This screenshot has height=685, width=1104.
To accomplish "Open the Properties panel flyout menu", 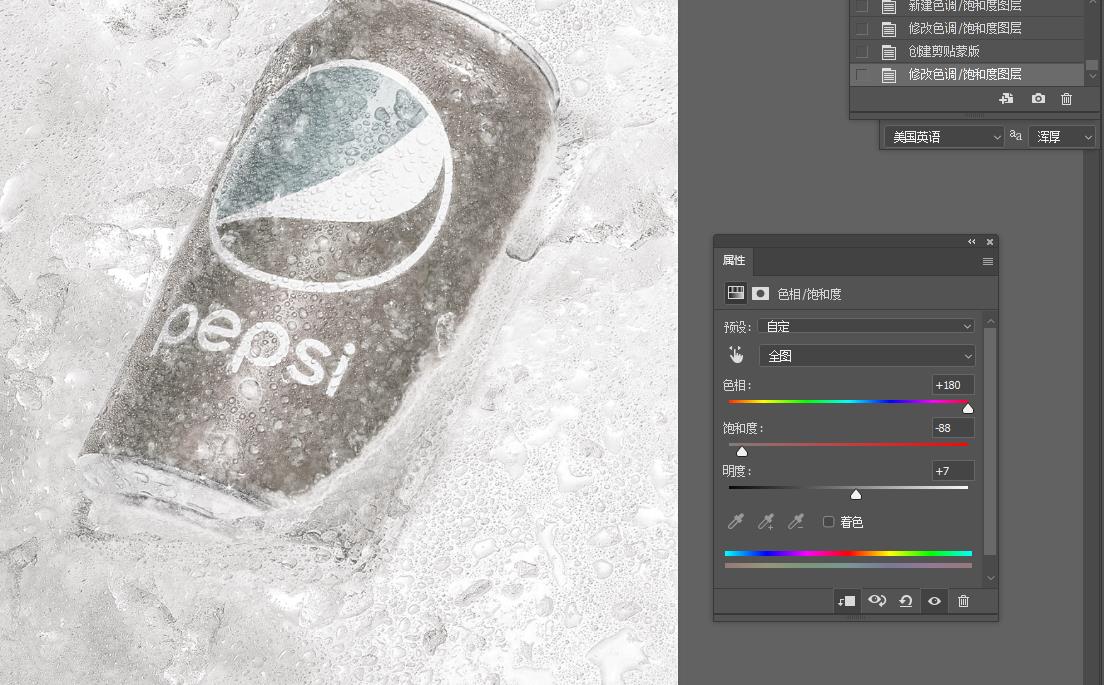I will [x=988, y=262].
